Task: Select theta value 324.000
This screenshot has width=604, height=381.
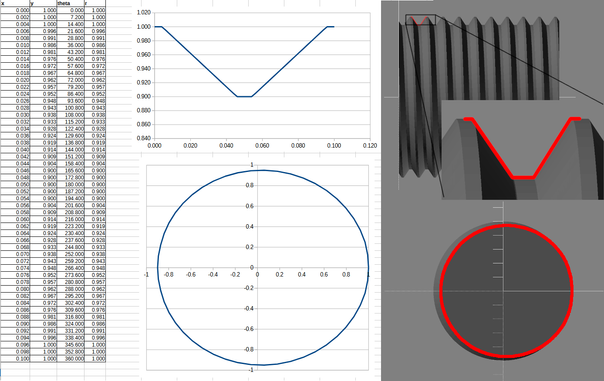Action: 70,324
